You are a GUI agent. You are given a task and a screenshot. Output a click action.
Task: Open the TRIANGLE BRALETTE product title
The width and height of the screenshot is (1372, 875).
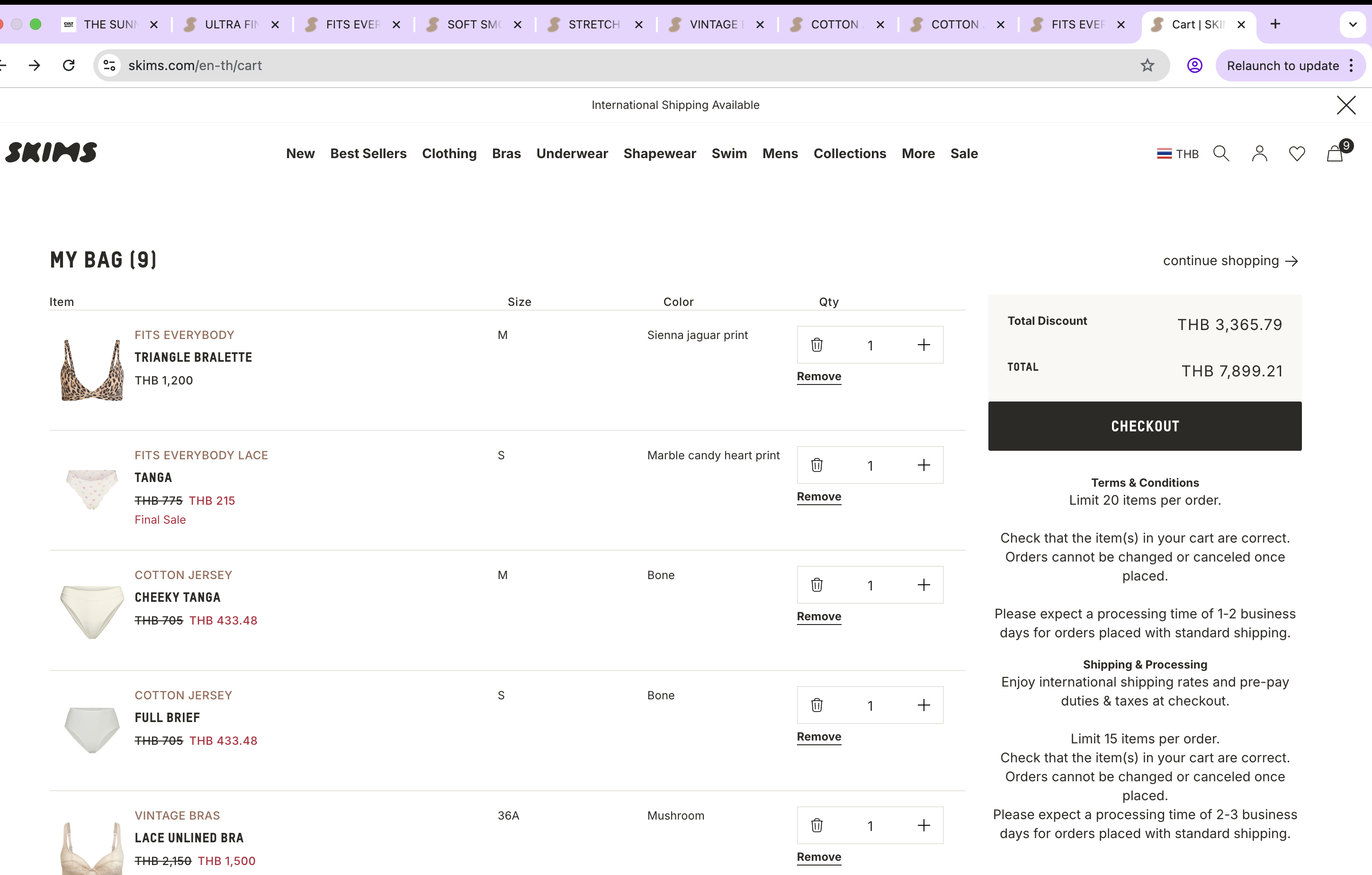point(193,357)
